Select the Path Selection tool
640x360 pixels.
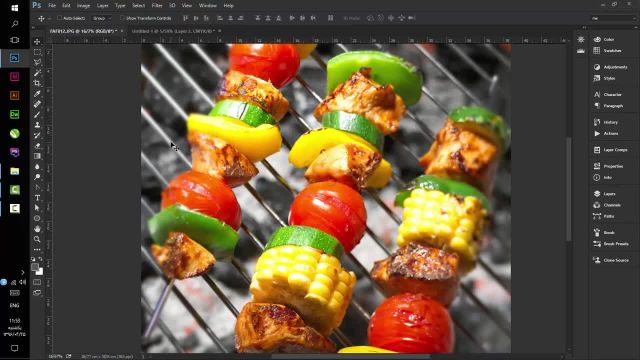[37, 208]
